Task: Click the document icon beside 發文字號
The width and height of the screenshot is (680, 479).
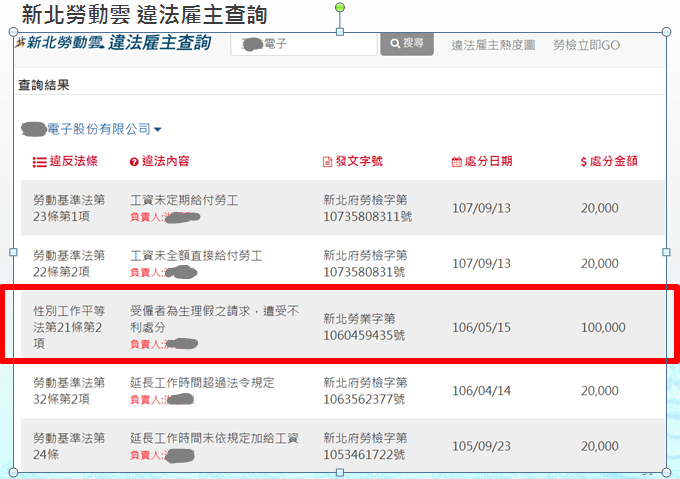Action: click(327, 162)
